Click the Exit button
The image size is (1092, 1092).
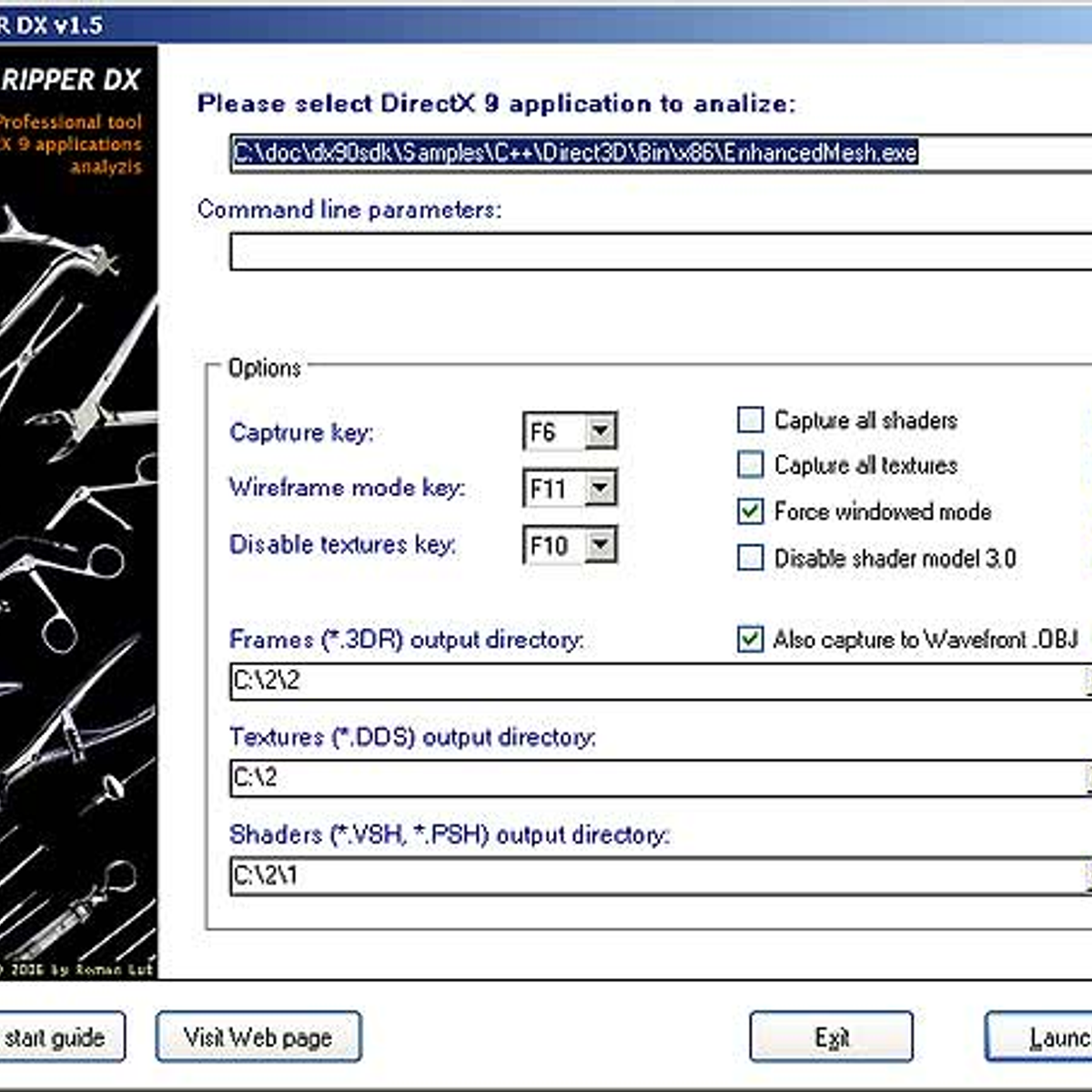[832, 1036]
